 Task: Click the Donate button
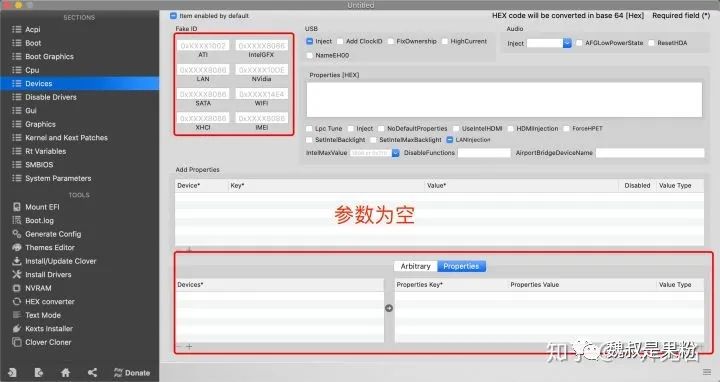(x=132, y=372)
